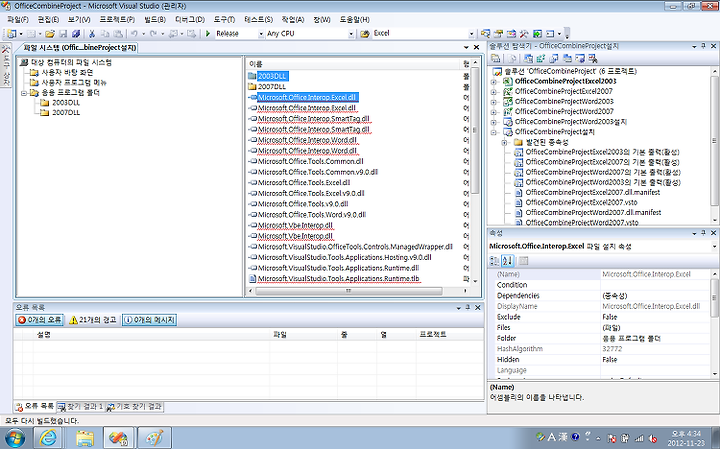Open Start Page via main toolbar icon

pyautogui.click(x=537, y=34)
